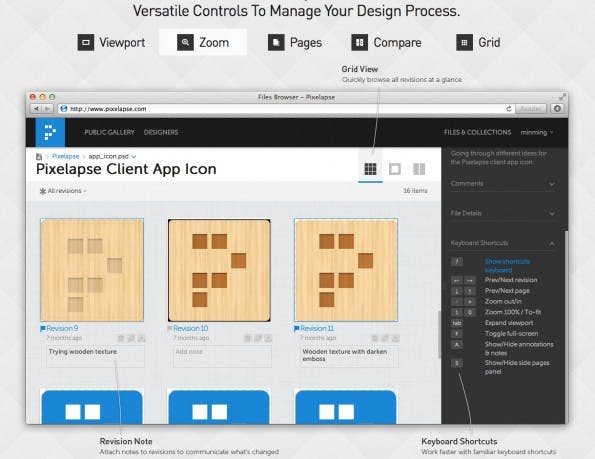Click the 'Expand viewport' shortcut text
The image size is (595, 459).
(509, 323)
